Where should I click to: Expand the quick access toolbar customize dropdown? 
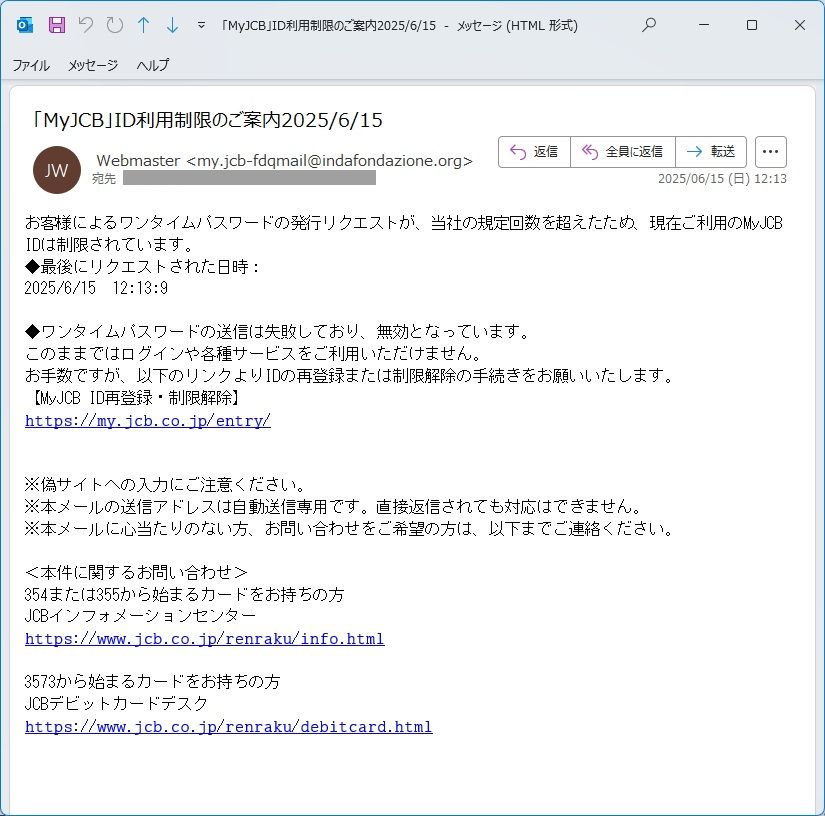(201, 25)
